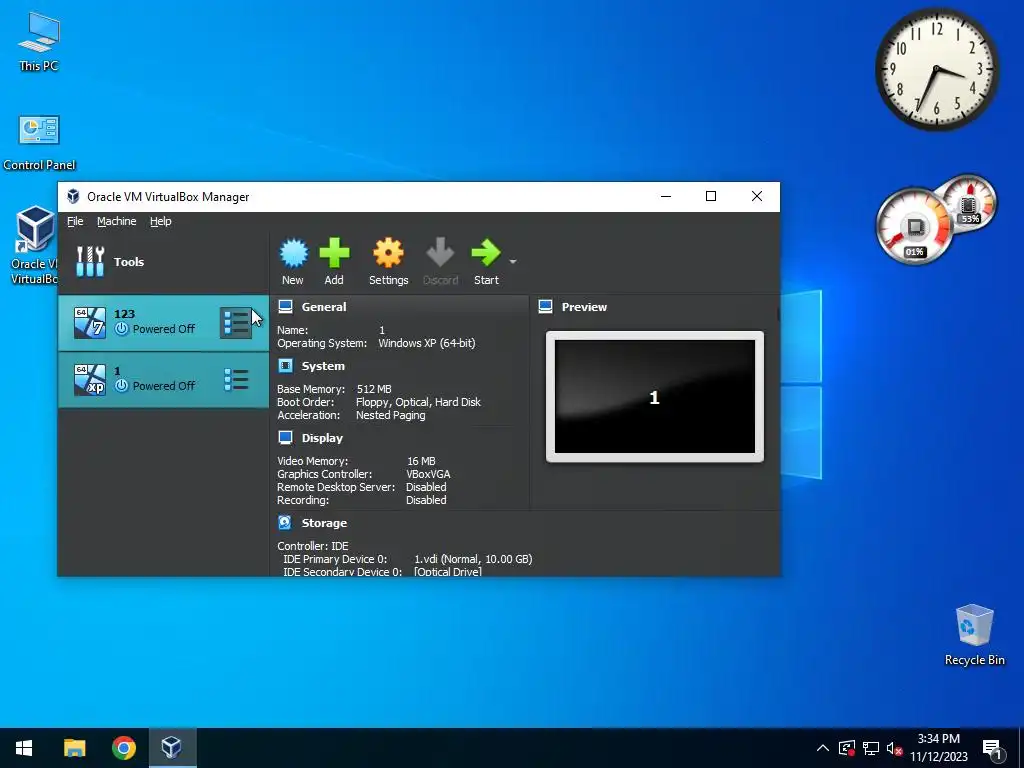
Task: Click the network tray icon
Action: (x=871, y=748)
